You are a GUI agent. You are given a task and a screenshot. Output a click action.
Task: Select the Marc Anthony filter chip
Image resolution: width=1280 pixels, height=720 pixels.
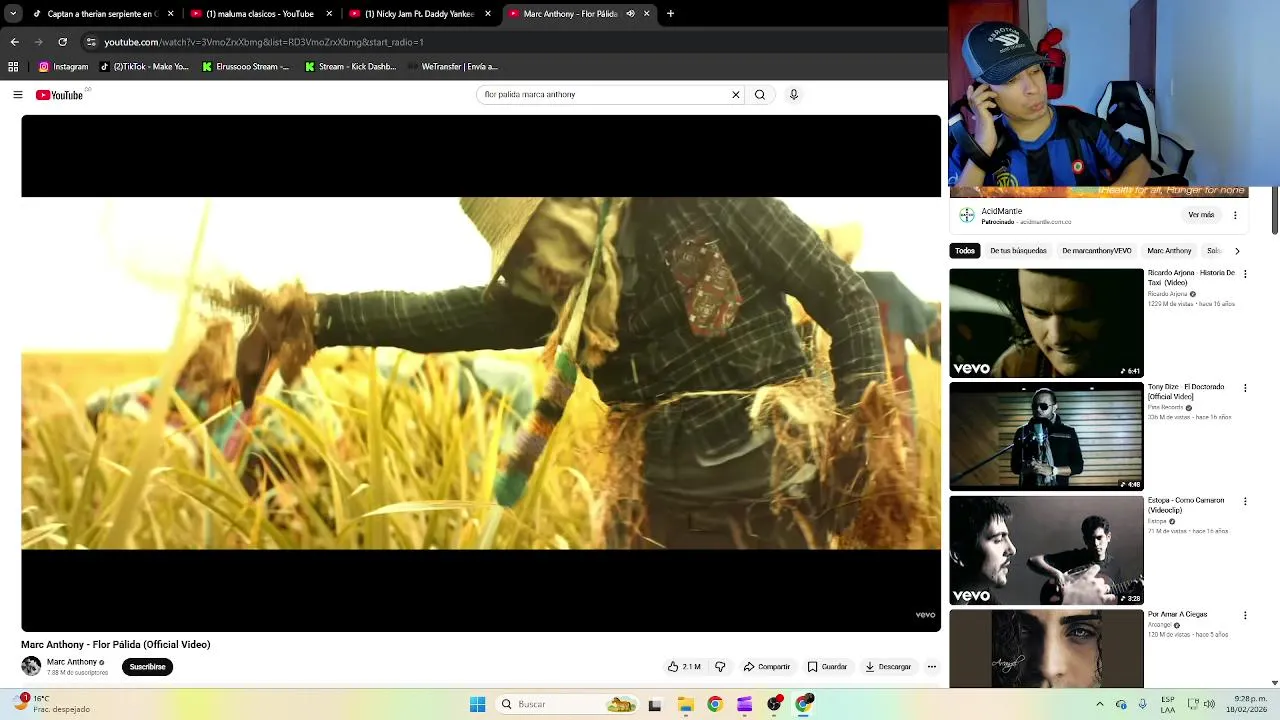[1169, 251]
